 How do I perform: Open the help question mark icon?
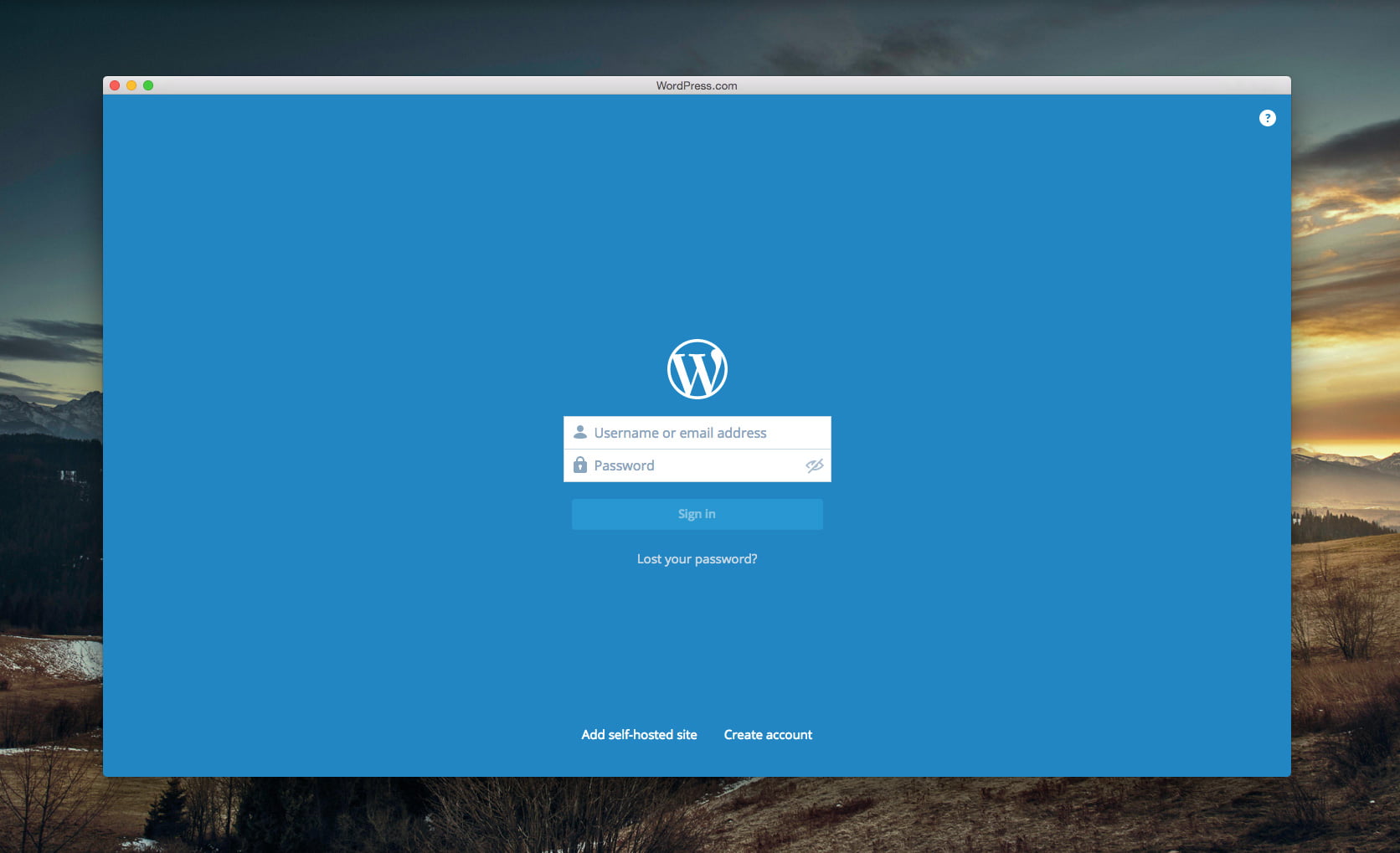[1267, 118]
